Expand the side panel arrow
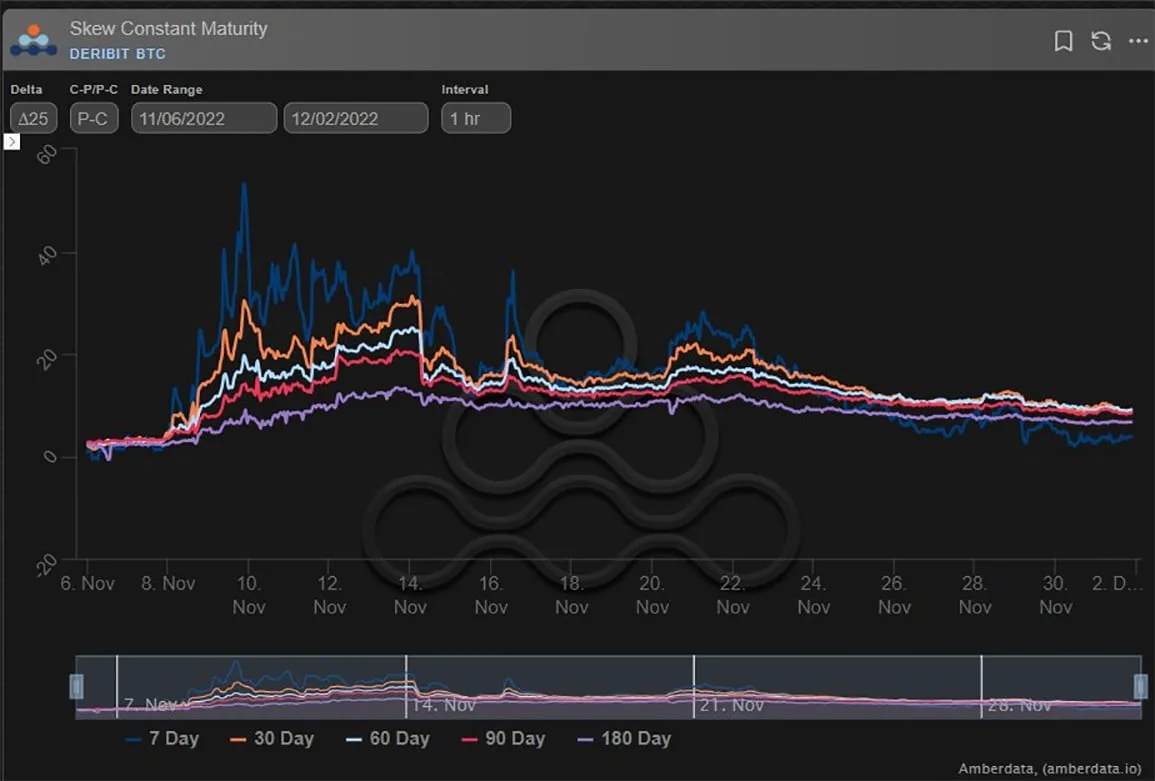Image resolution: width=1155 pixels, height=781 pixels. [11, 141]
